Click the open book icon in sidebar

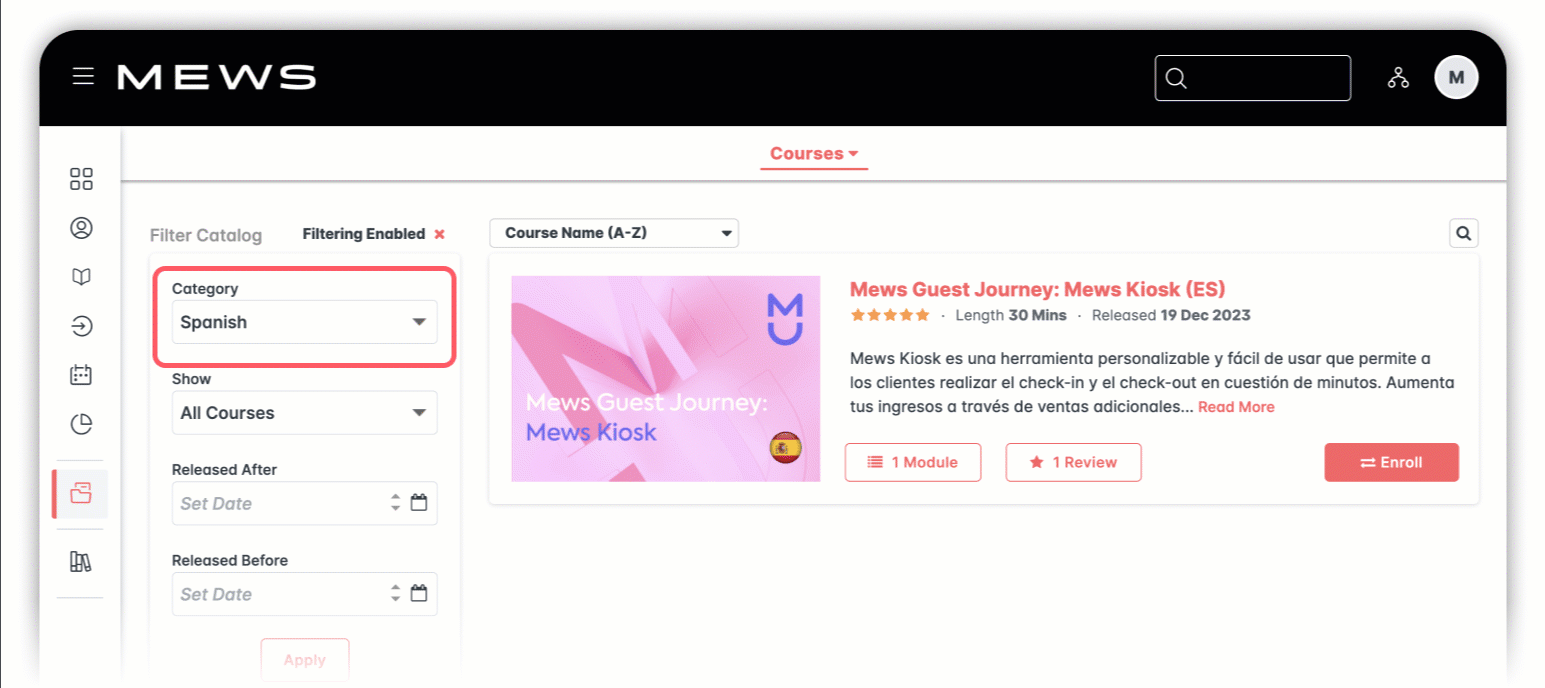click(x=81, y=277)
